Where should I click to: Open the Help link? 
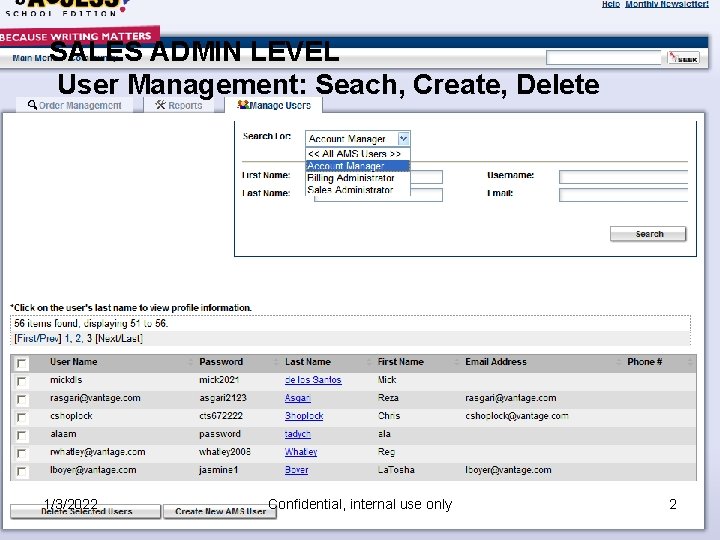611,4
